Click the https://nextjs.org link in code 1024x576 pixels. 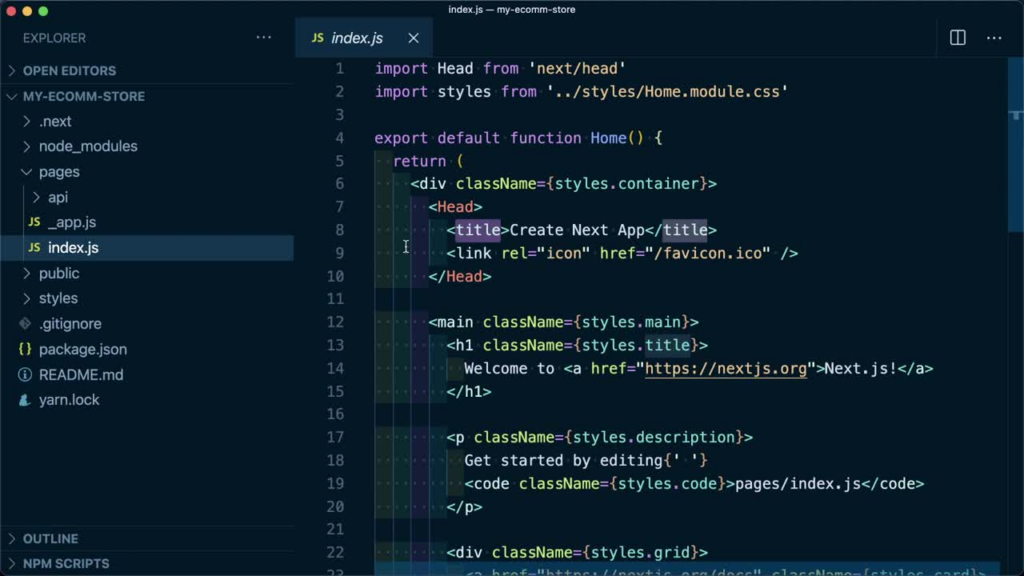coord(725,368)
